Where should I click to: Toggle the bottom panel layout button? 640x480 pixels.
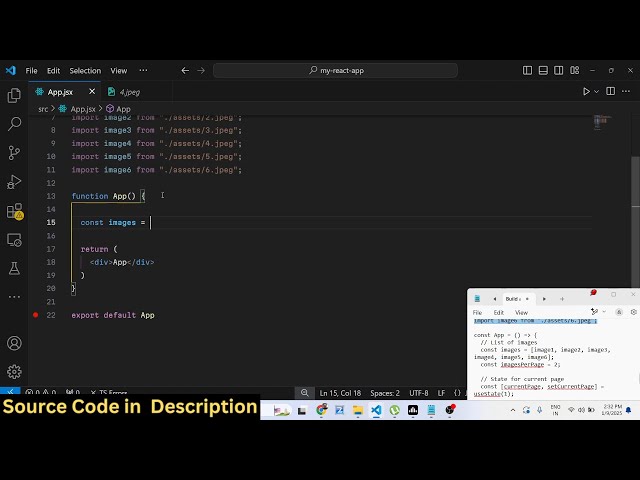542,71
